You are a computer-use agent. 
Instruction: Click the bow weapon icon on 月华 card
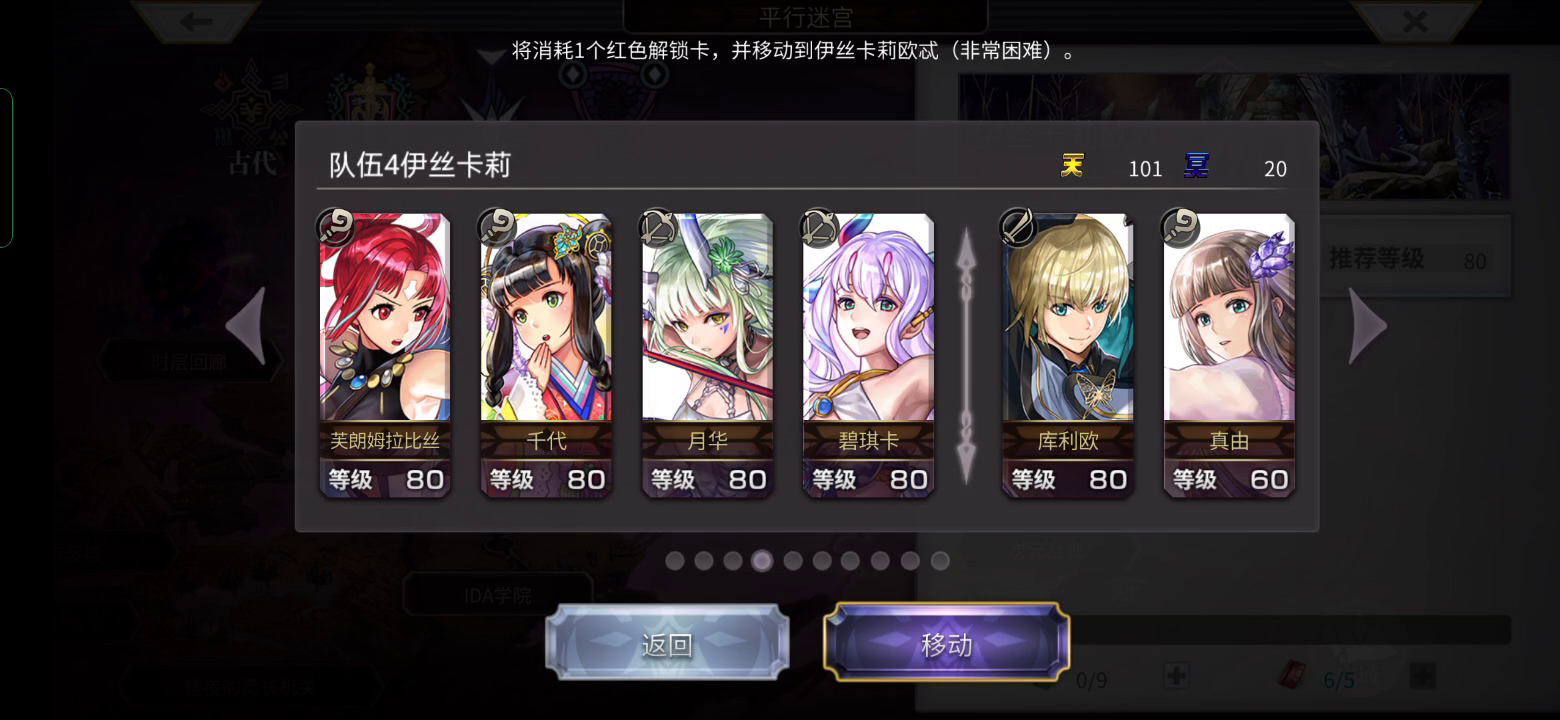[x=659, y=228]
